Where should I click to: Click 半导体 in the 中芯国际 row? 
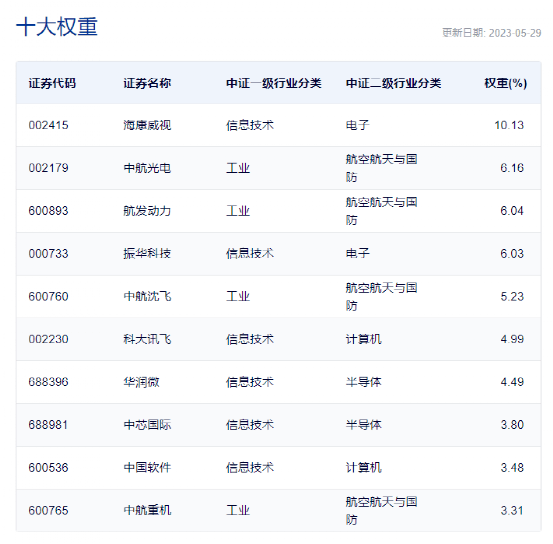coord(363,425)
